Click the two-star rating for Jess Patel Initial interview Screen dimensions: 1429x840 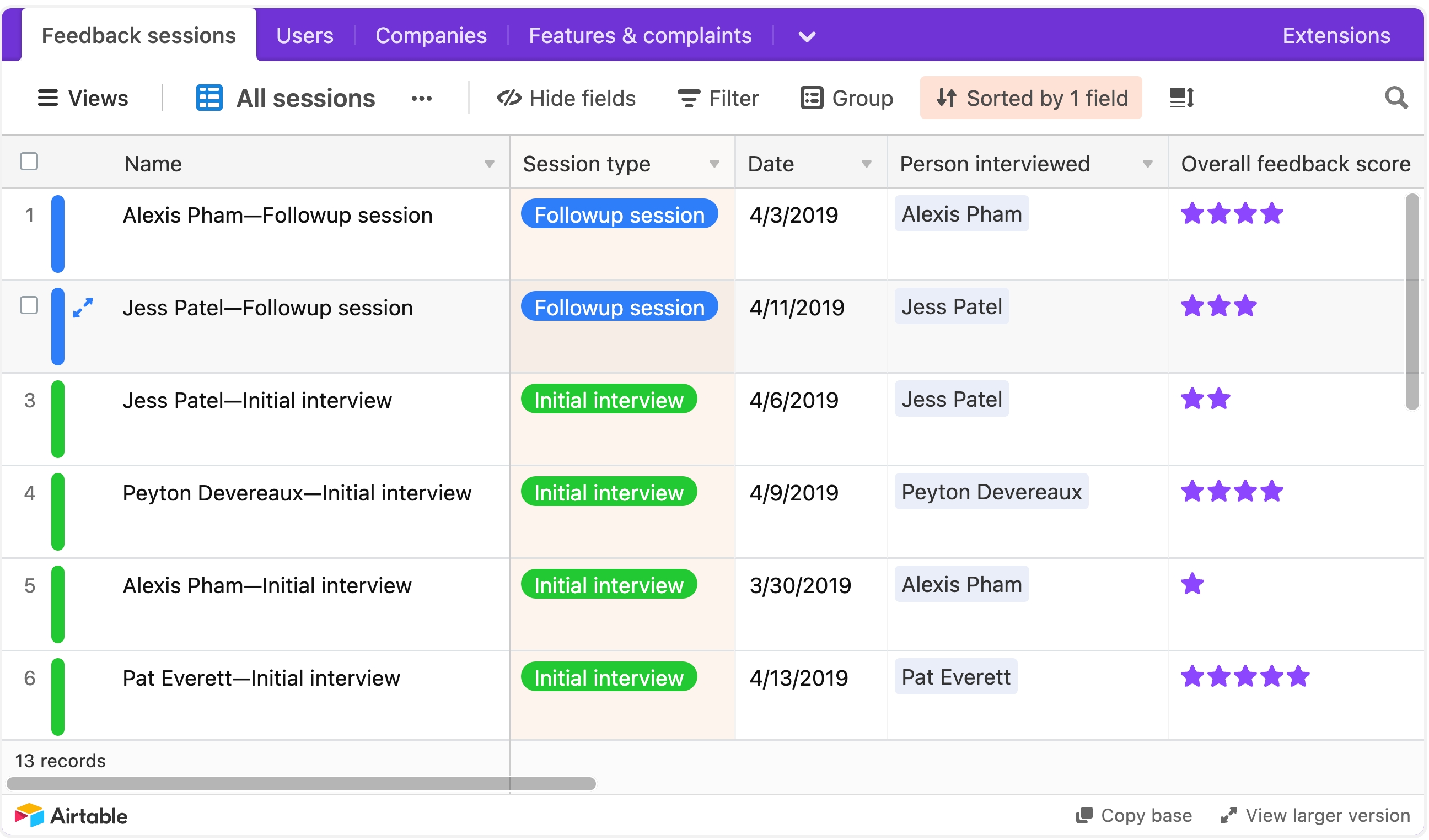click(x=1207, y=399)
